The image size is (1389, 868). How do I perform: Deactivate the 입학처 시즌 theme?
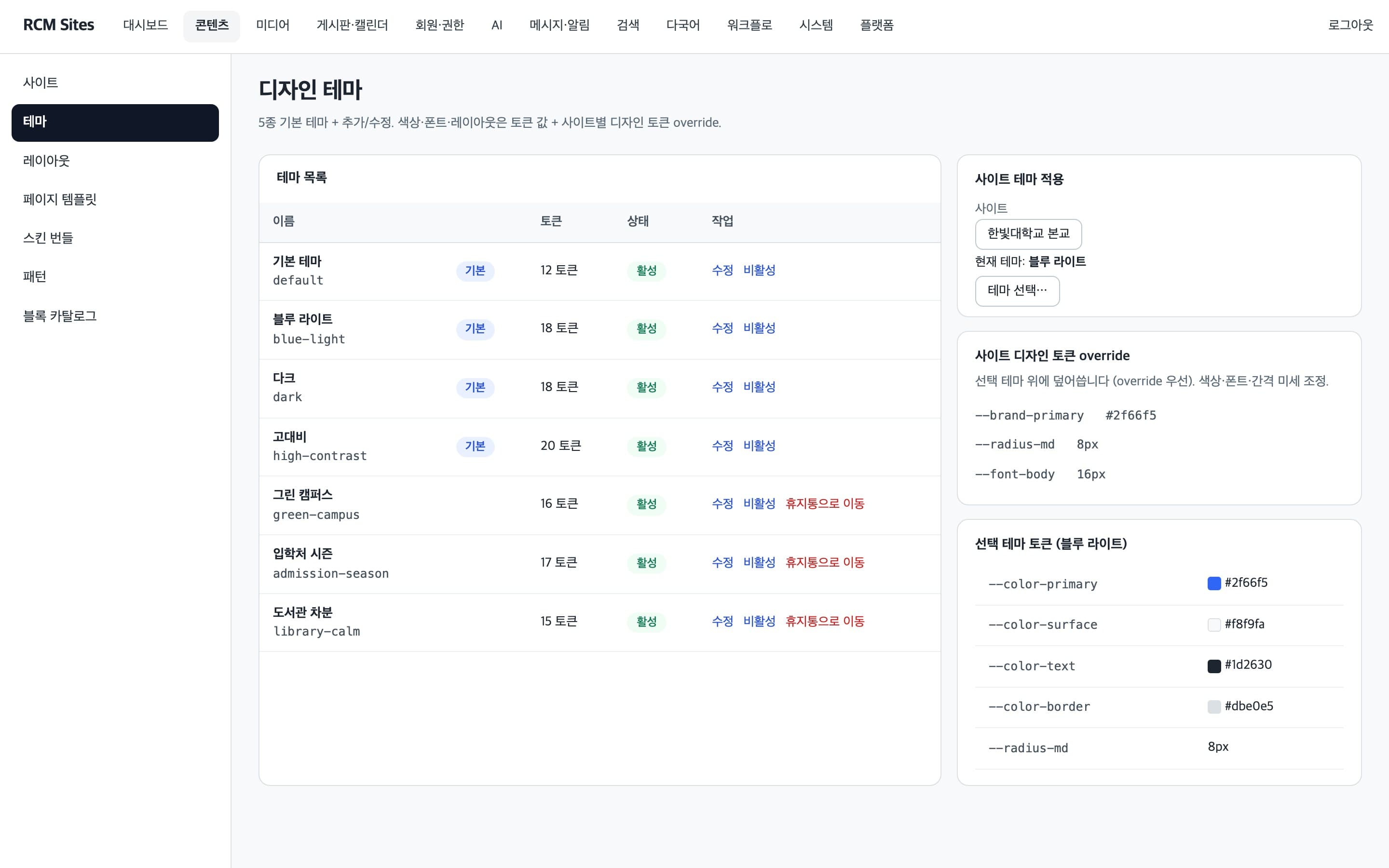(x=759, y=563)
